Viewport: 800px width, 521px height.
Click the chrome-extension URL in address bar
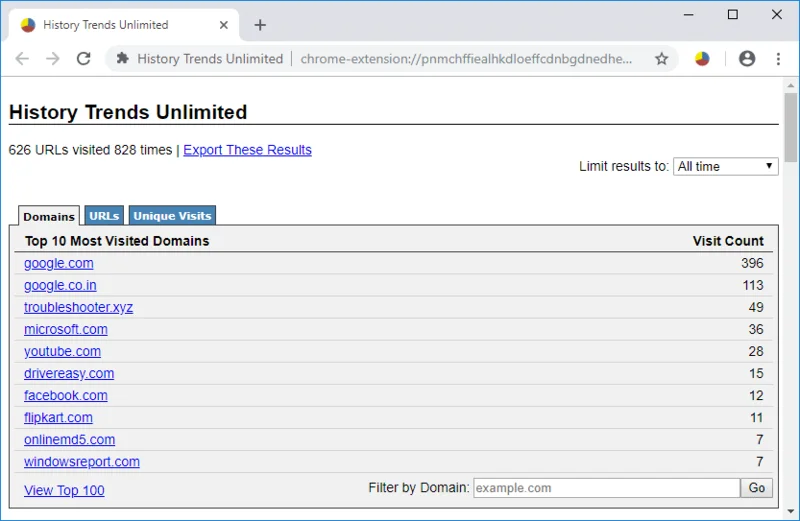466,59
